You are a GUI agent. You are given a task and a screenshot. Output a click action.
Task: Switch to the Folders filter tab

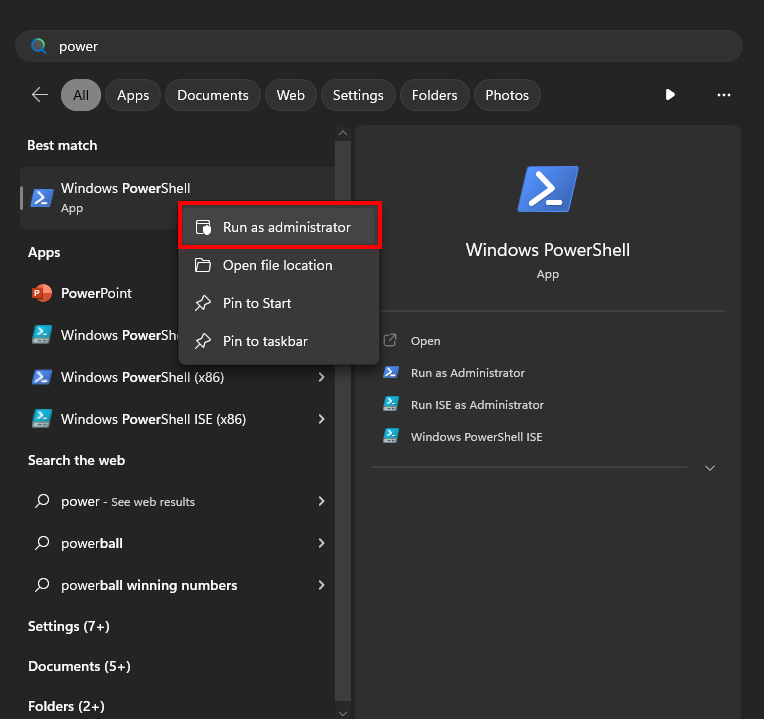point(435,95)
